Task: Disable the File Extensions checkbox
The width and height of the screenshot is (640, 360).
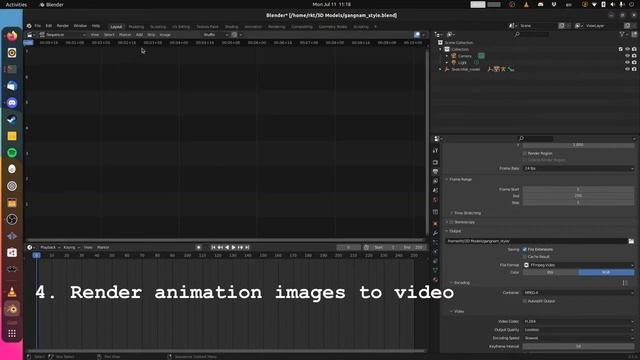Action: click(x=525, y=249)
